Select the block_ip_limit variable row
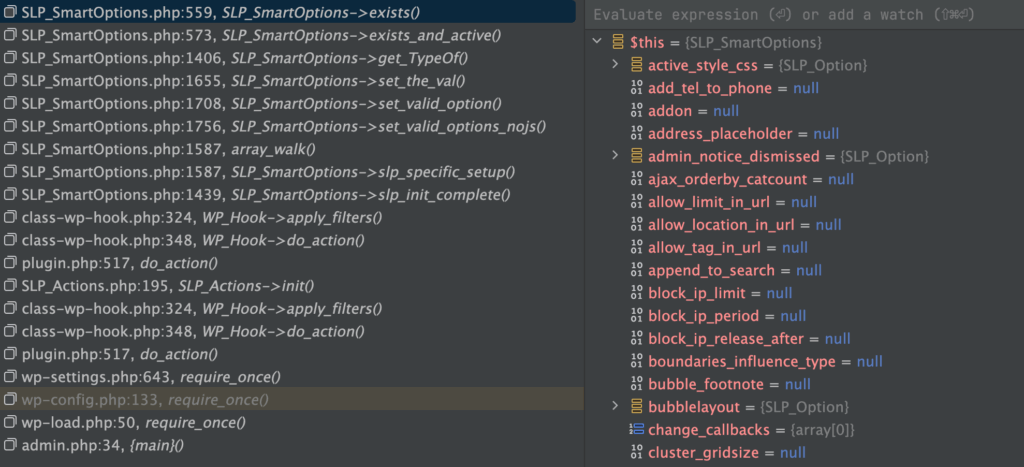 (x=804, y=293)
